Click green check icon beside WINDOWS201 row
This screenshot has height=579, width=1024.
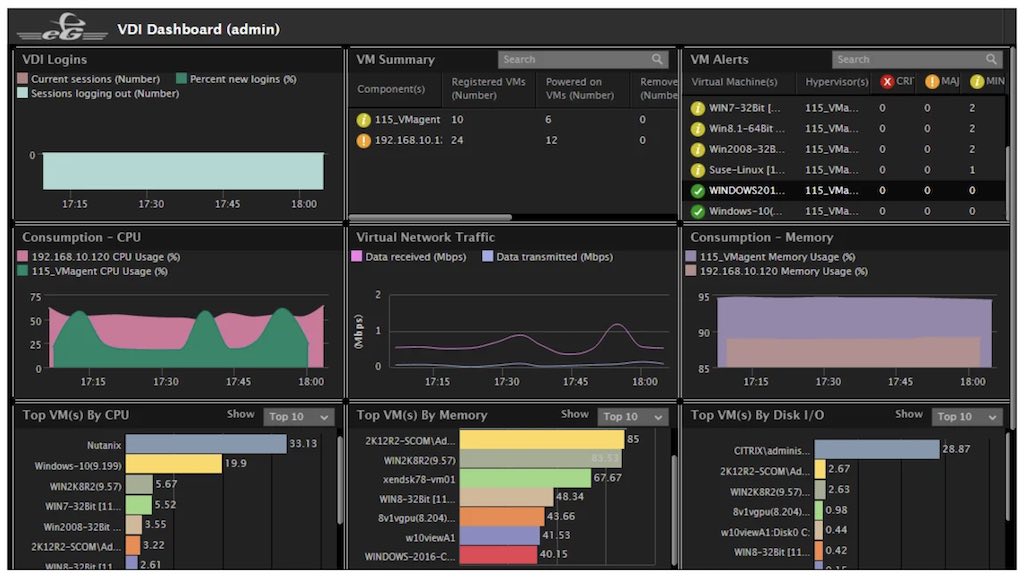[698, 190]
